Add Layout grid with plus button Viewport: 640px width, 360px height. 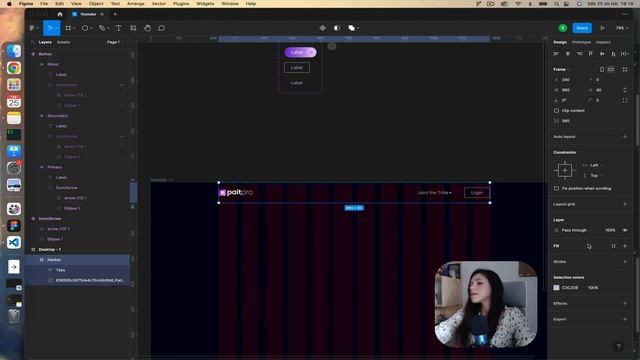point(625,204)
